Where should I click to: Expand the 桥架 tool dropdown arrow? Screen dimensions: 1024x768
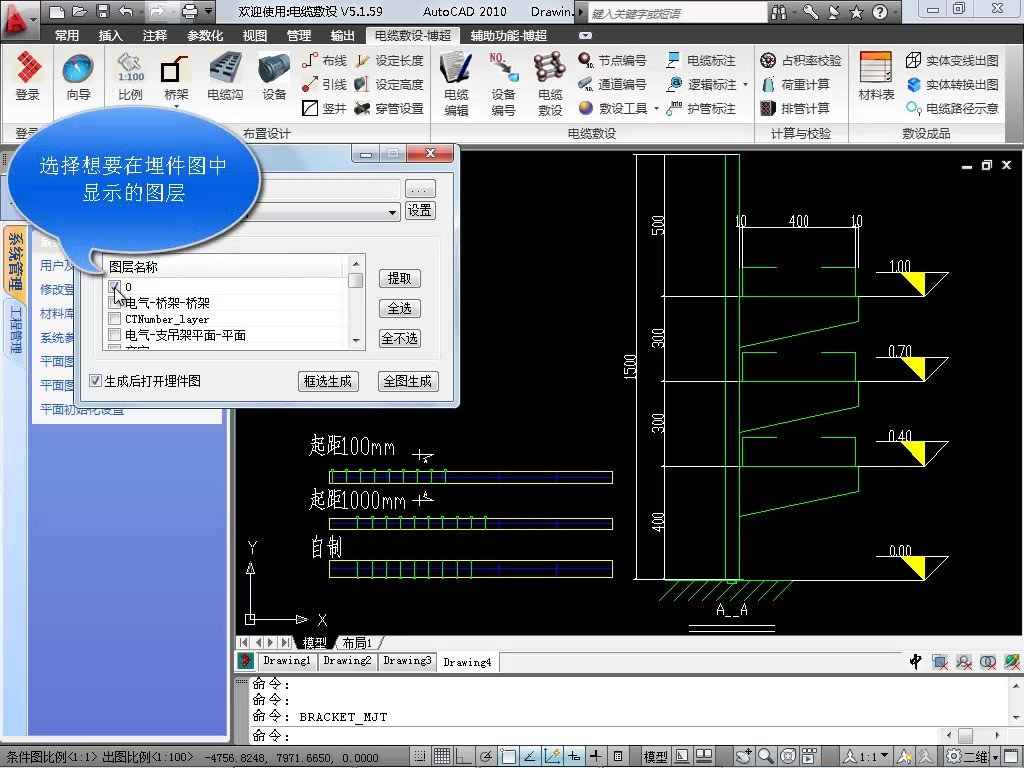176,106
